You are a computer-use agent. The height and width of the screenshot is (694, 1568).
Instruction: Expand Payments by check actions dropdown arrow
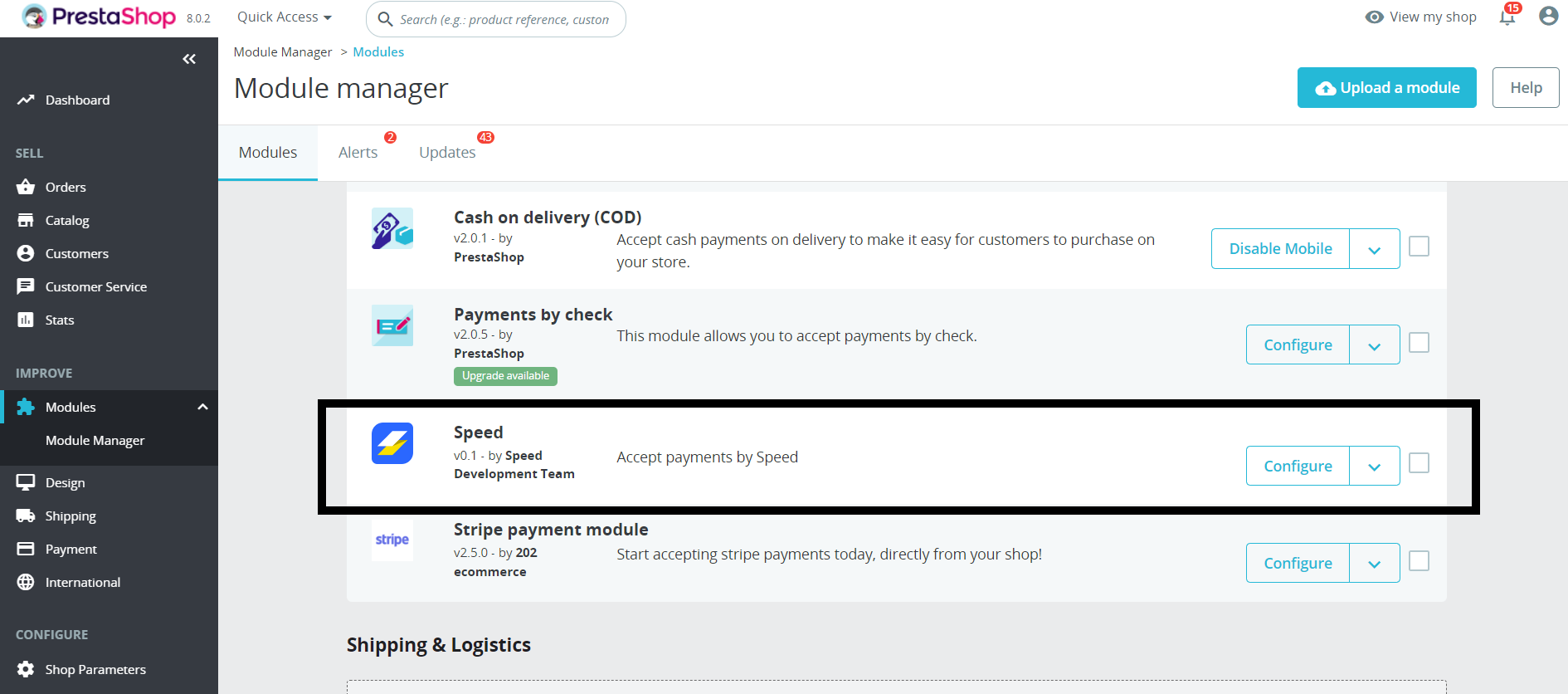coord(1375,345)
